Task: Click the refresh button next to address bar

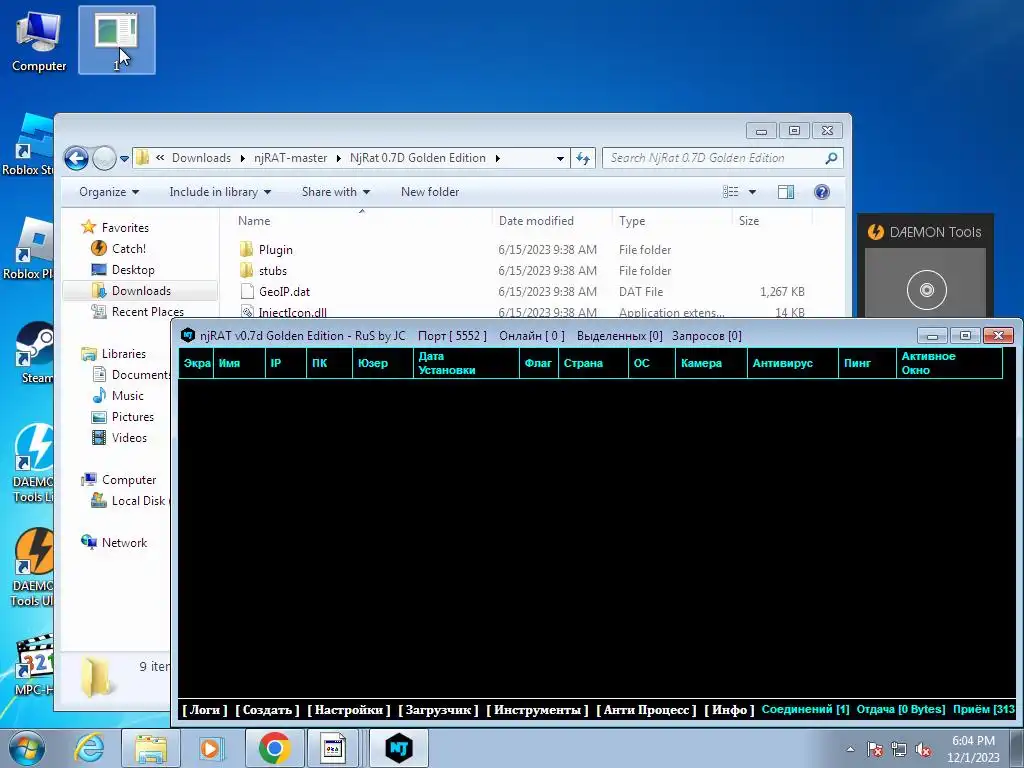Action: pyautogui.click(x=583, y=158)
